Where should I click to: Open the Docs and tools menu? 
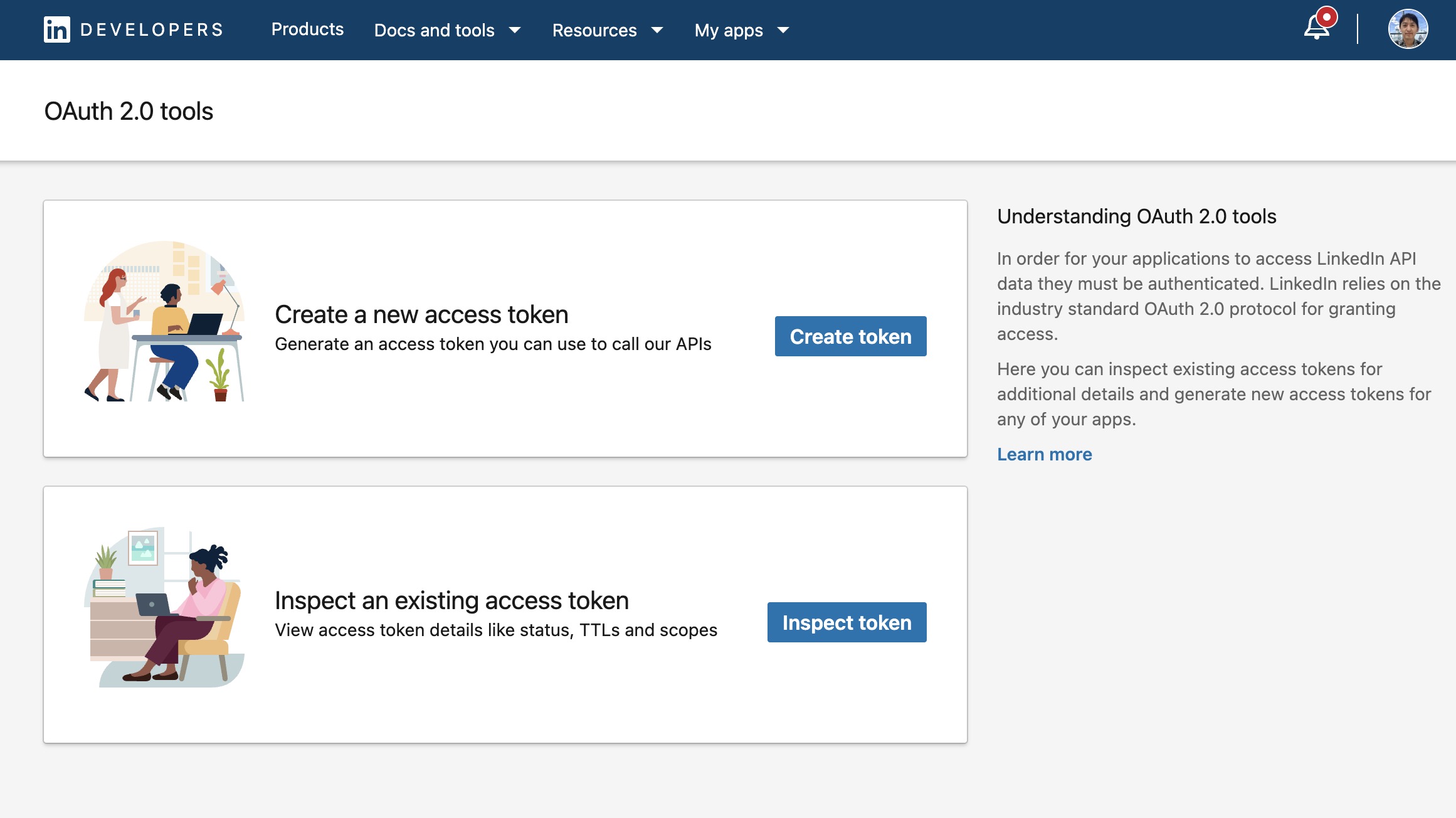[x=434, y=29]
